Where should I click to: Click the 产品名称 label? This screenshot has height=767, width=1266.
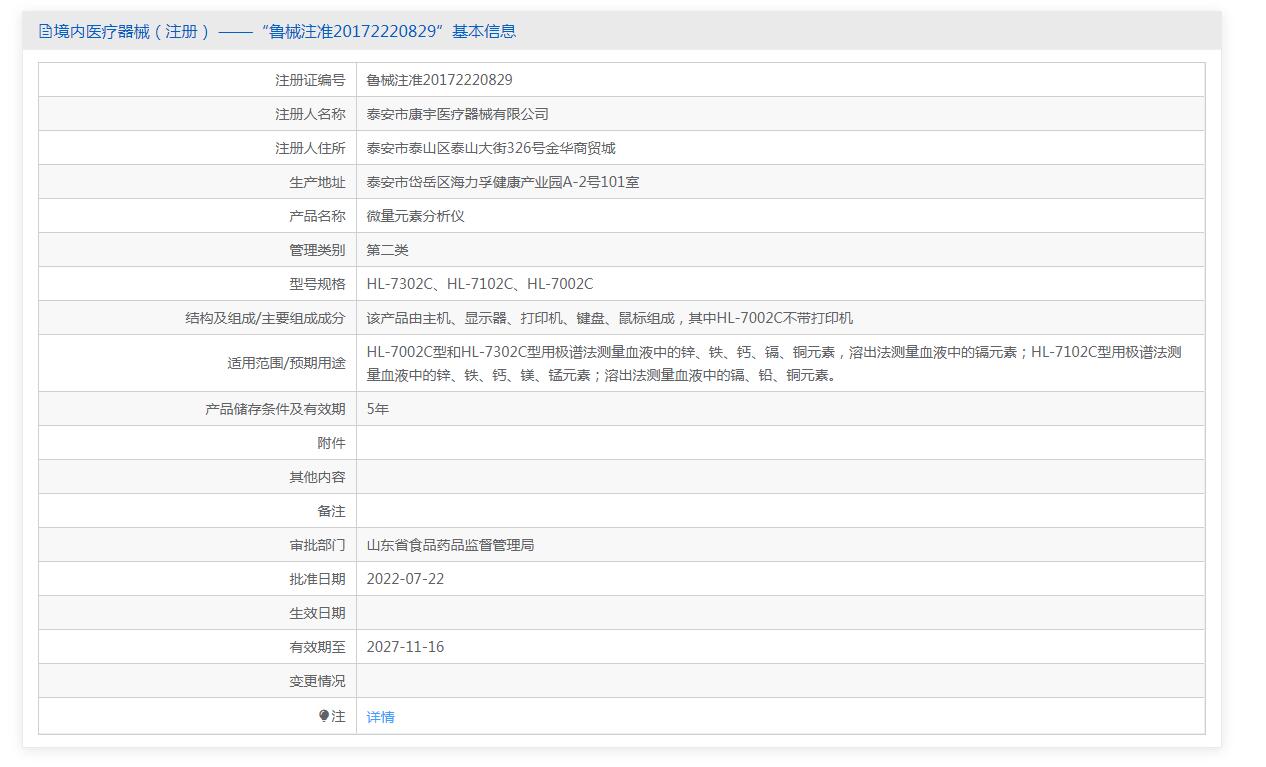[317, 216]
